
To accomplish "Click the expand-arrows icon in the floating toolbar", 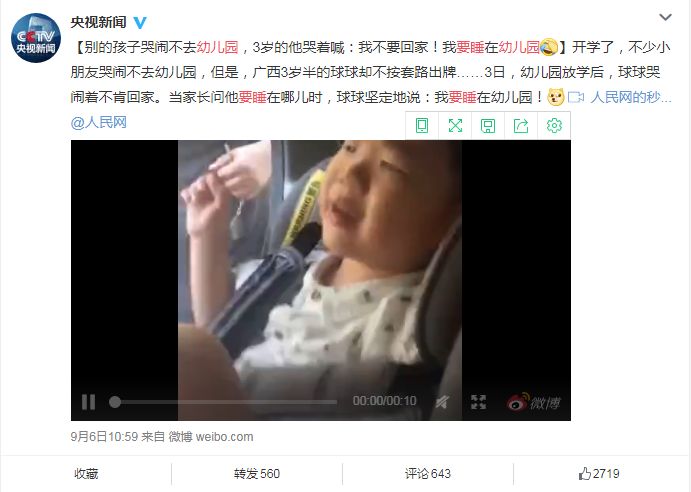I will pyautogui.click(x=455, y=126).
